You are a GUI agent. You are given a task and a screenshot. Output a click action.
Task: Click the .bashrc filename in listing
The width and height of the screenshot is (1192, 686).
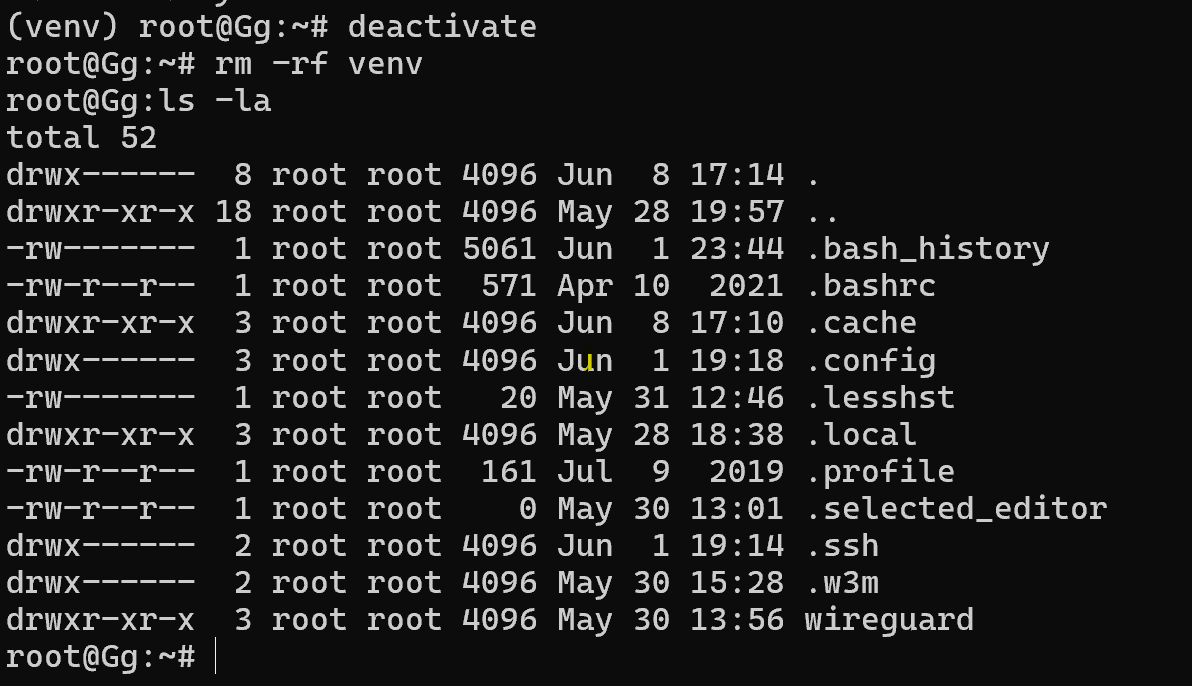click(x=870, y=286)
